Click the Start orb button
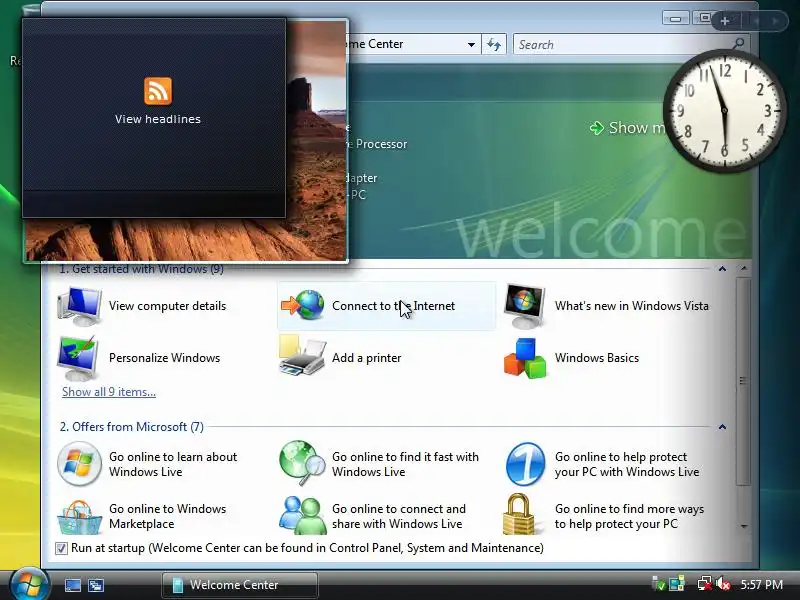Screen dimensions: 800x600 click(29, 585)
